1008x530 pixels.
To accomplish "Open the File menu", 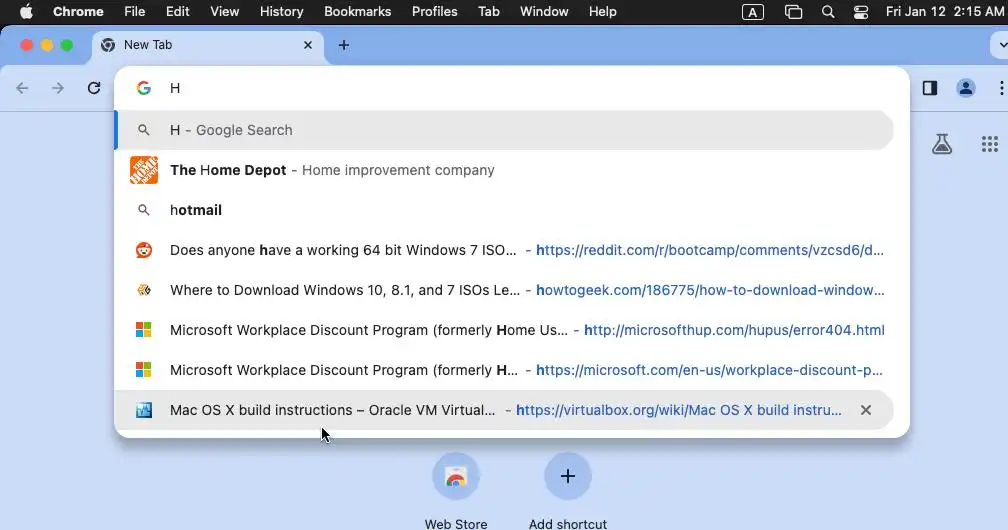I will (134, 12).
